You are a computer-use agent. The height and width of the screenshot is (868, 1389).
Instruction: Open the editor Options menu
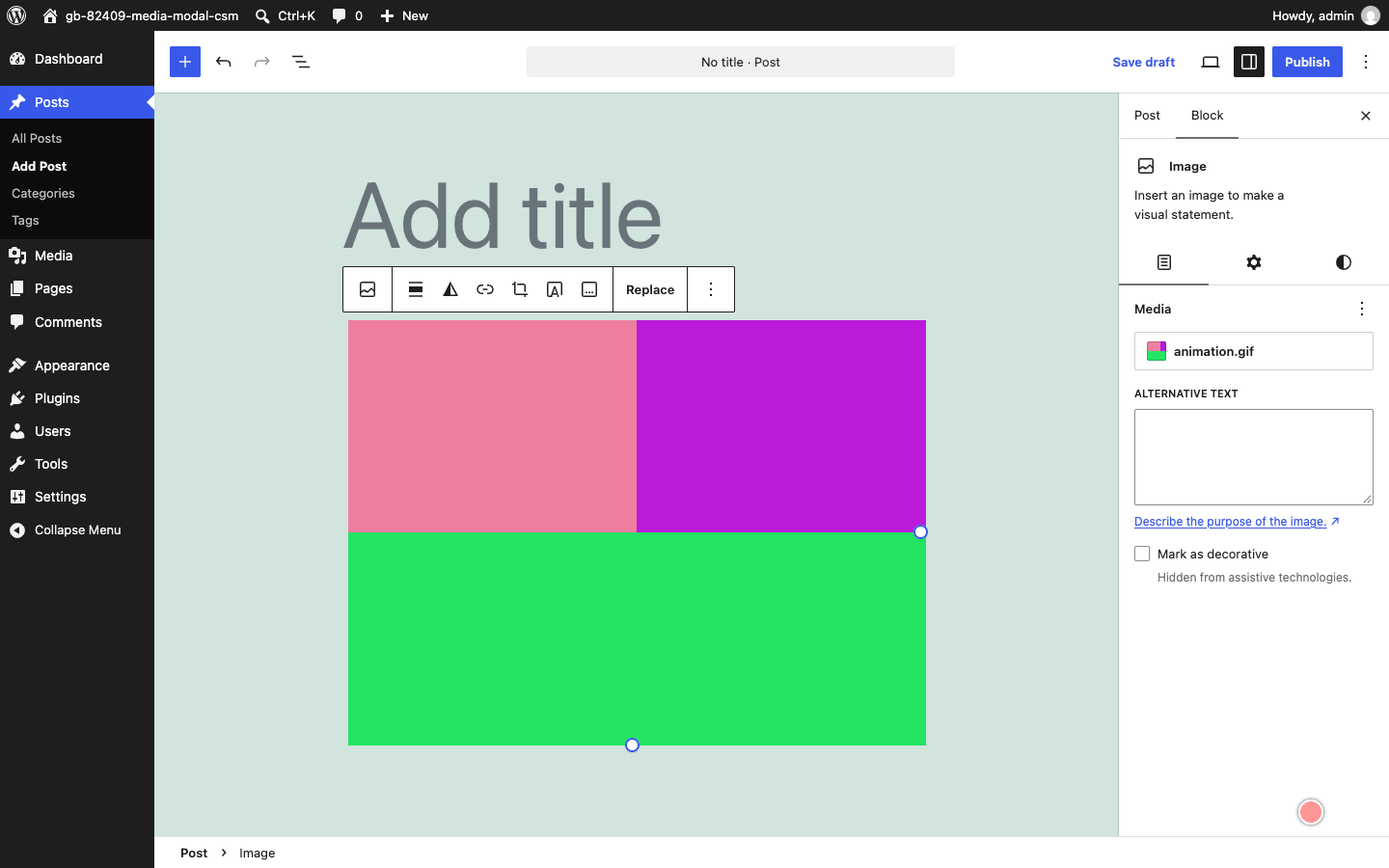(1366, 62)
